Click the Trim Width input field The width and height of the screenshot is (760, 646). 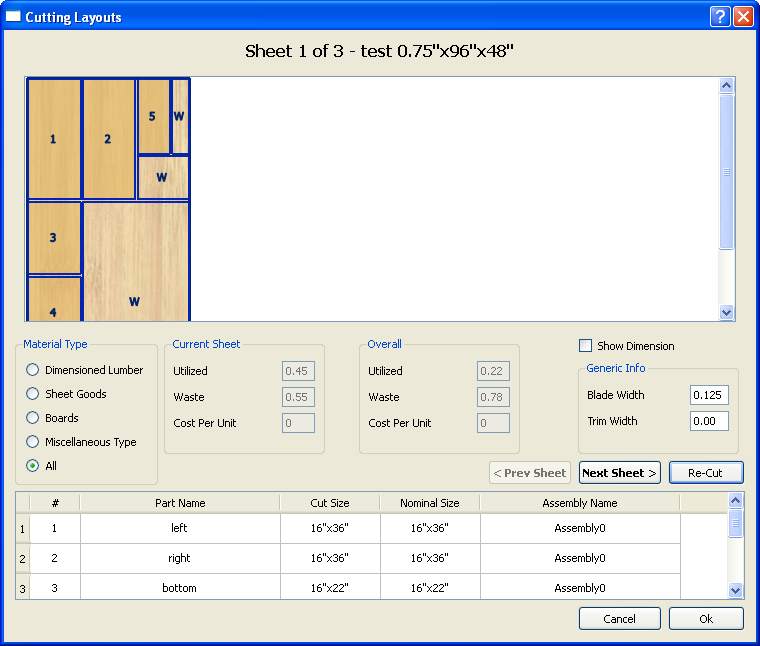(x=708, y=421)
